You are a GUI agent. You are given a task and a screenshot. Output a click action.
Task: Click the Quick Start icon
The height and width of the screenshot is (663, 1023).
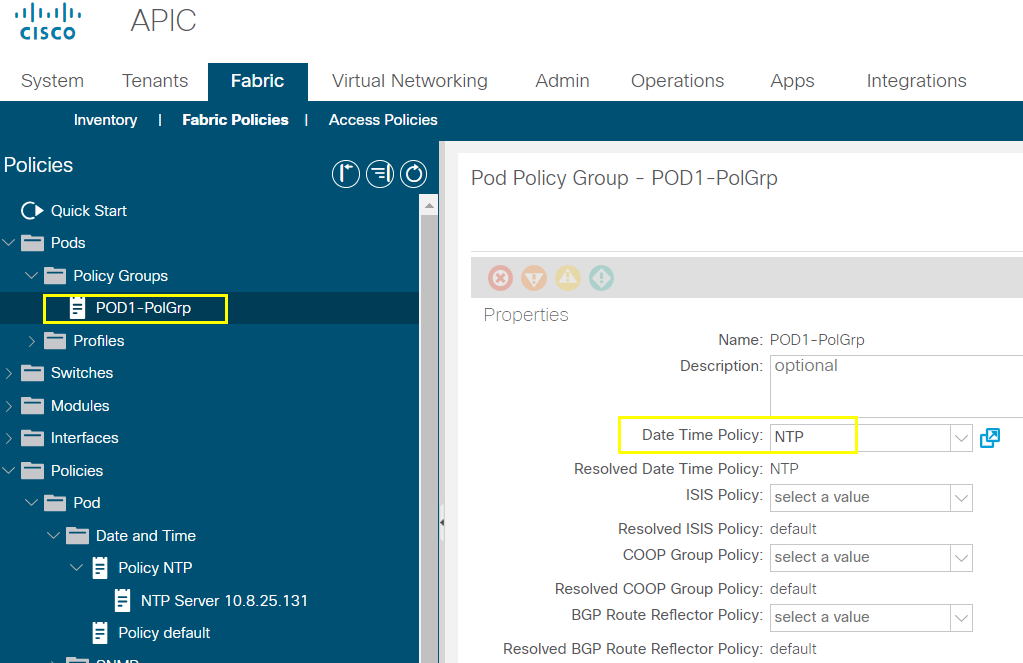32,211
